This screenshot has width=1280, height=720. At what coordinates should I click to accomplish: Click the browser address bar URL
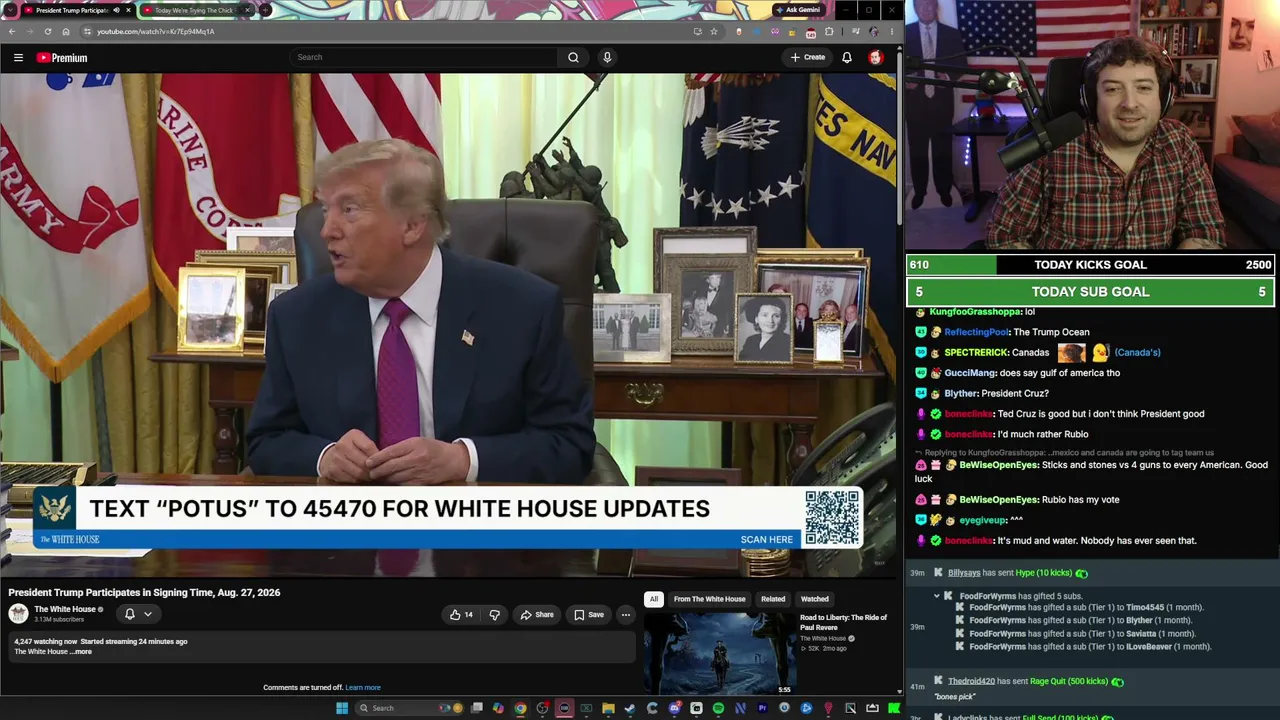155,31
